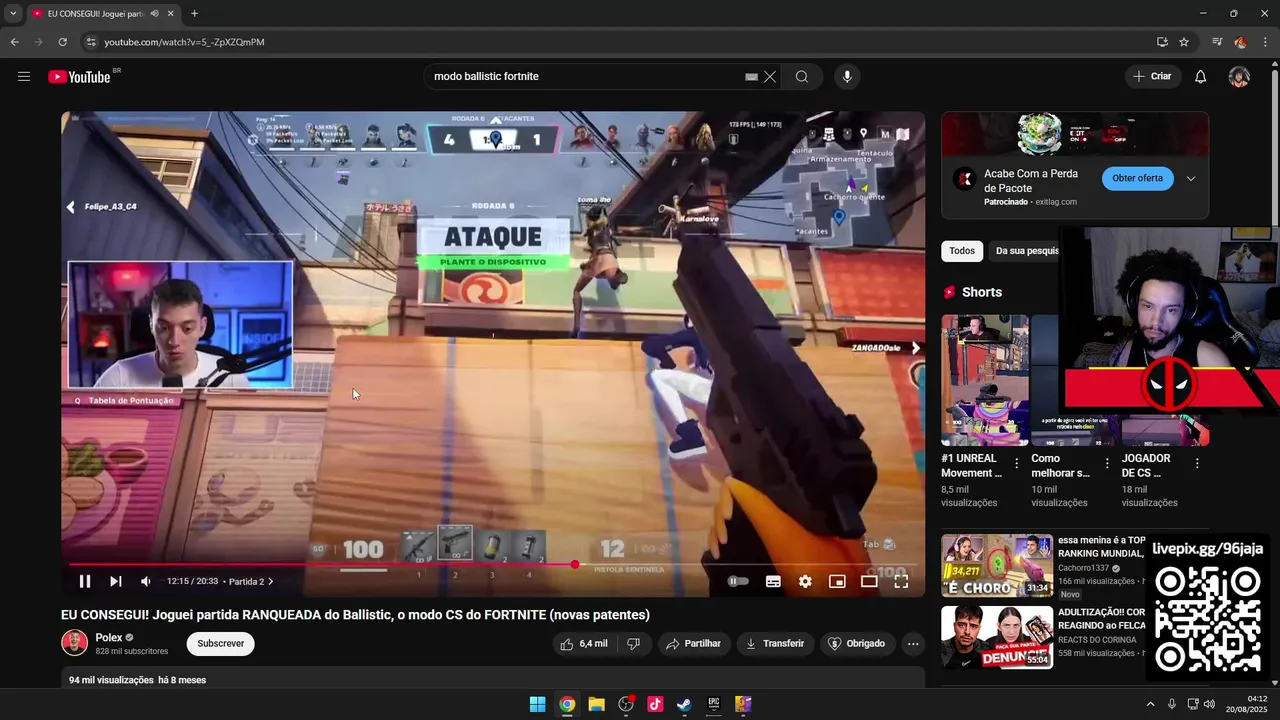
Task: Run search with magnifier button
Action: point(802,77)
